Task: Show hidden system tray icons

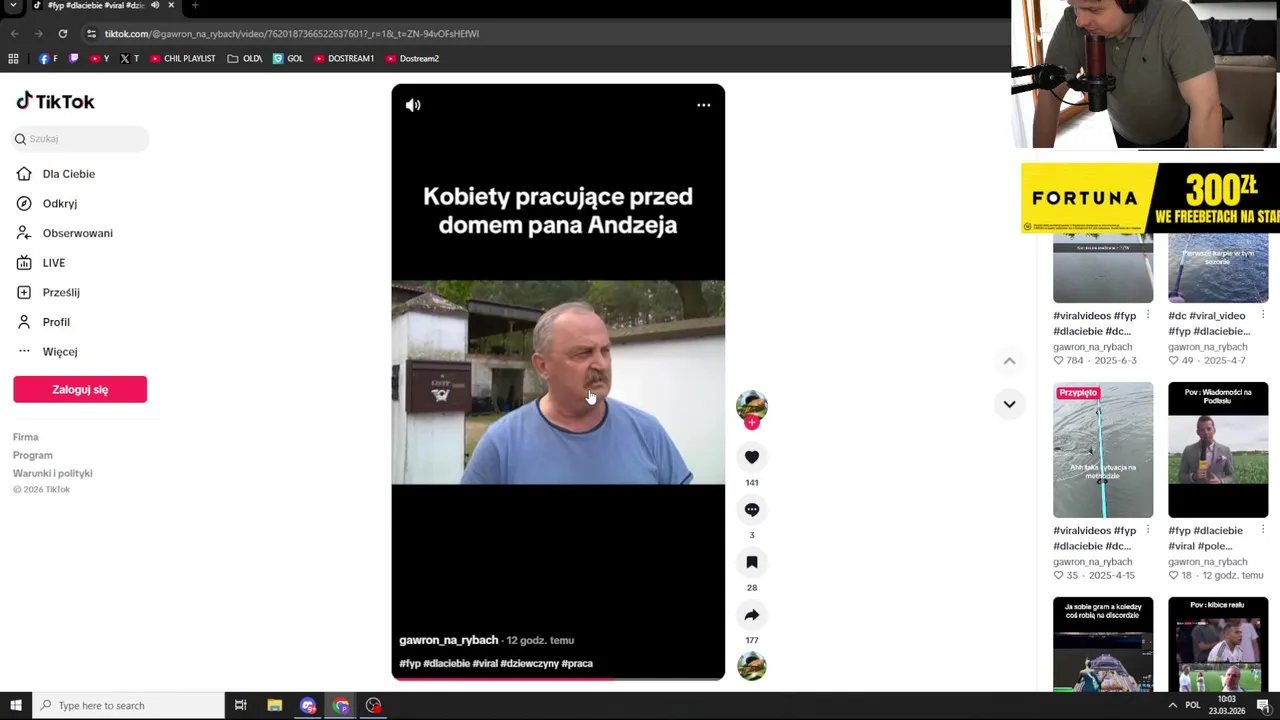Action: [x=1172, y=706]
